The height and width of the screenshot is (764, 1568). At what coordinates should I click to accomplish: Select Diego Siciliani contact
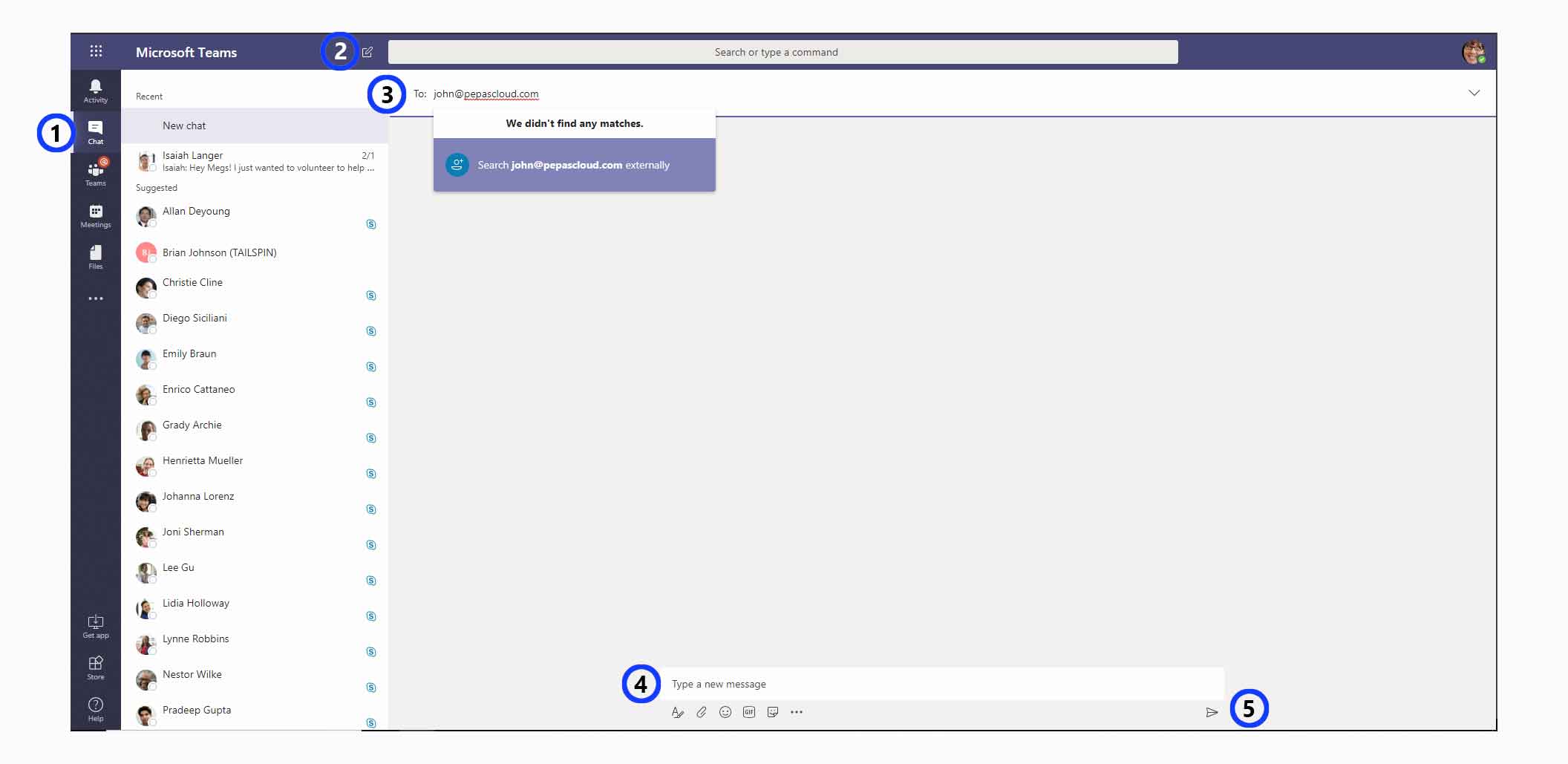pyautogui.click(x=255, y=323)
